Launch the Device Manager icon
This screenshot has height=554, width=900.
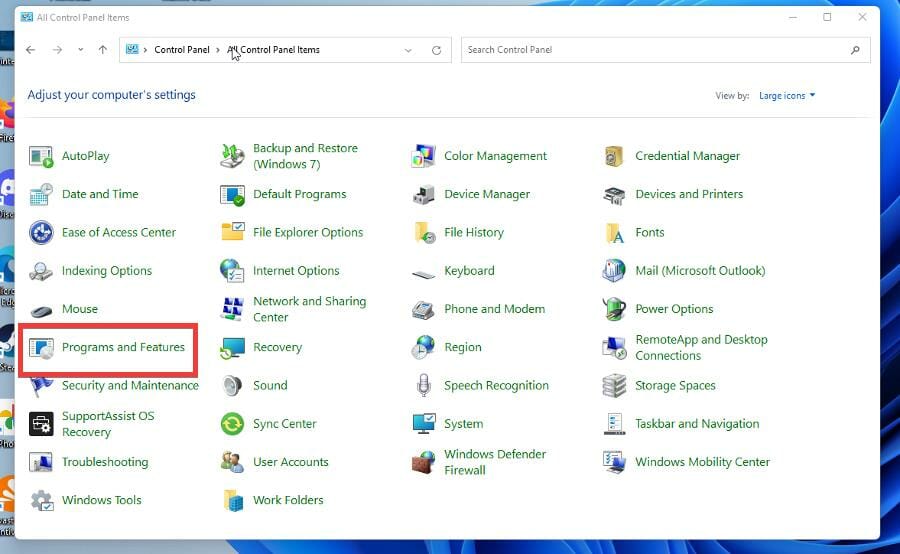(x=424, y=195)
